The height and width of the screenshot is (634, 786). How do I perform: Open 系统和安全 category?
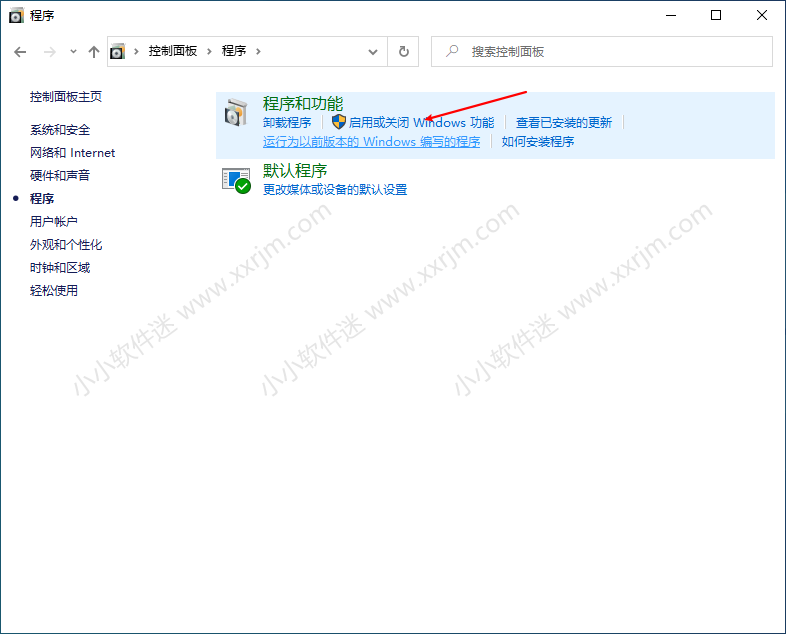tap(60, 130)
